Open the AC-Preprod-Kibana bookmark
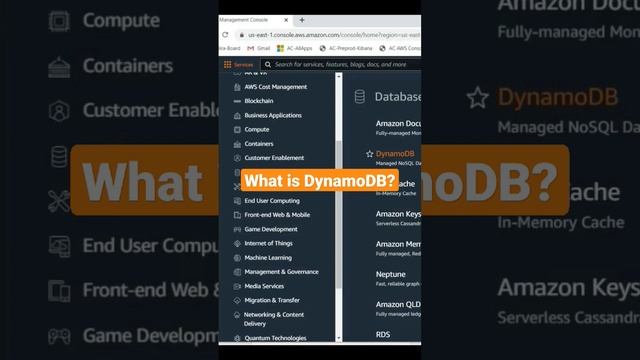The width and height of the screenshot is (640, 360). click(x=346, y=49)
